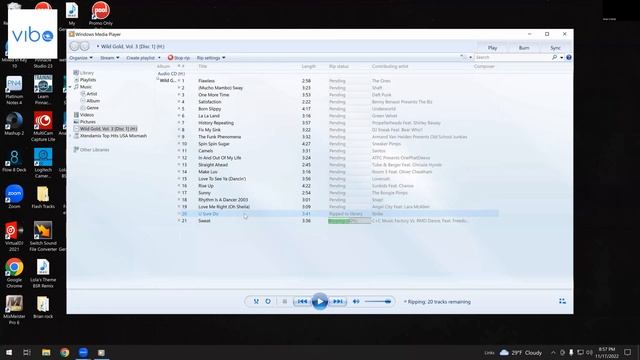Open the search options dropdown arrow
Viewport: 640px width, 360px height.
(x=562, y=58)
